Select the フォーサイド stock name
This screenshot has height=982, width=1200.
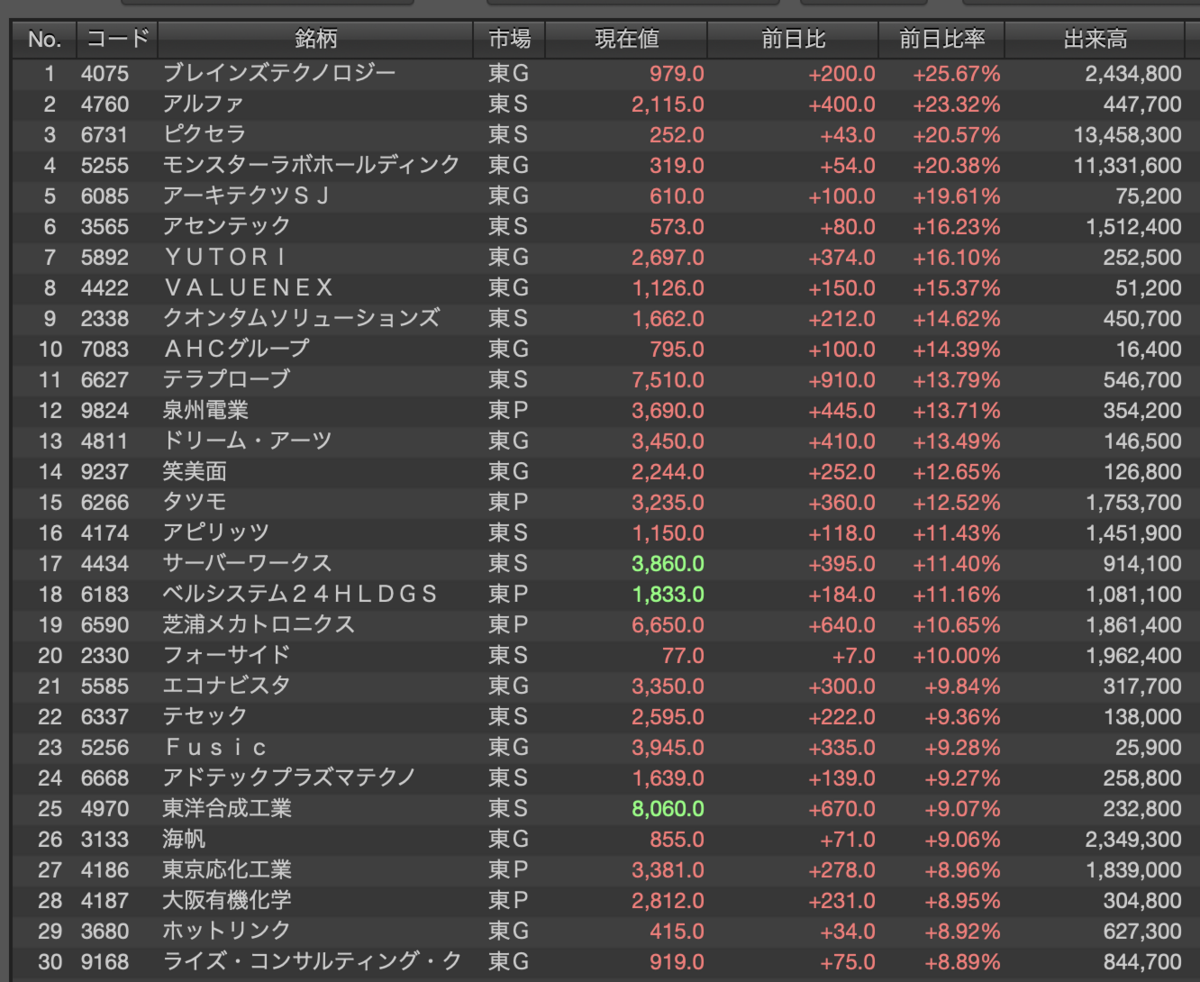(226, 655)
